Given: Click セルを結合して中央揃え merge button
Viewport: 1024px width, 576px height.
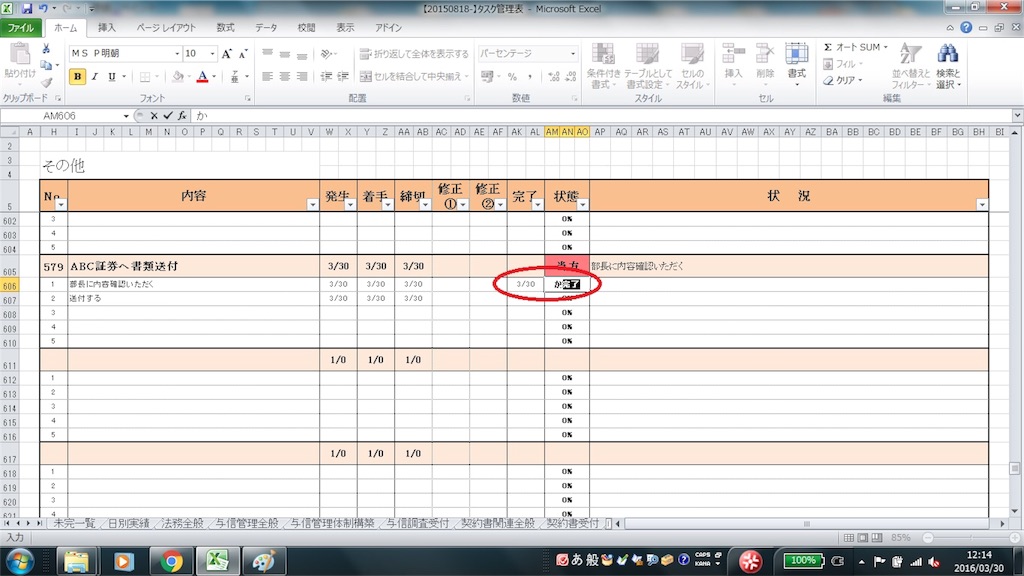Looking at the screenshot, I should pos(414,76).
